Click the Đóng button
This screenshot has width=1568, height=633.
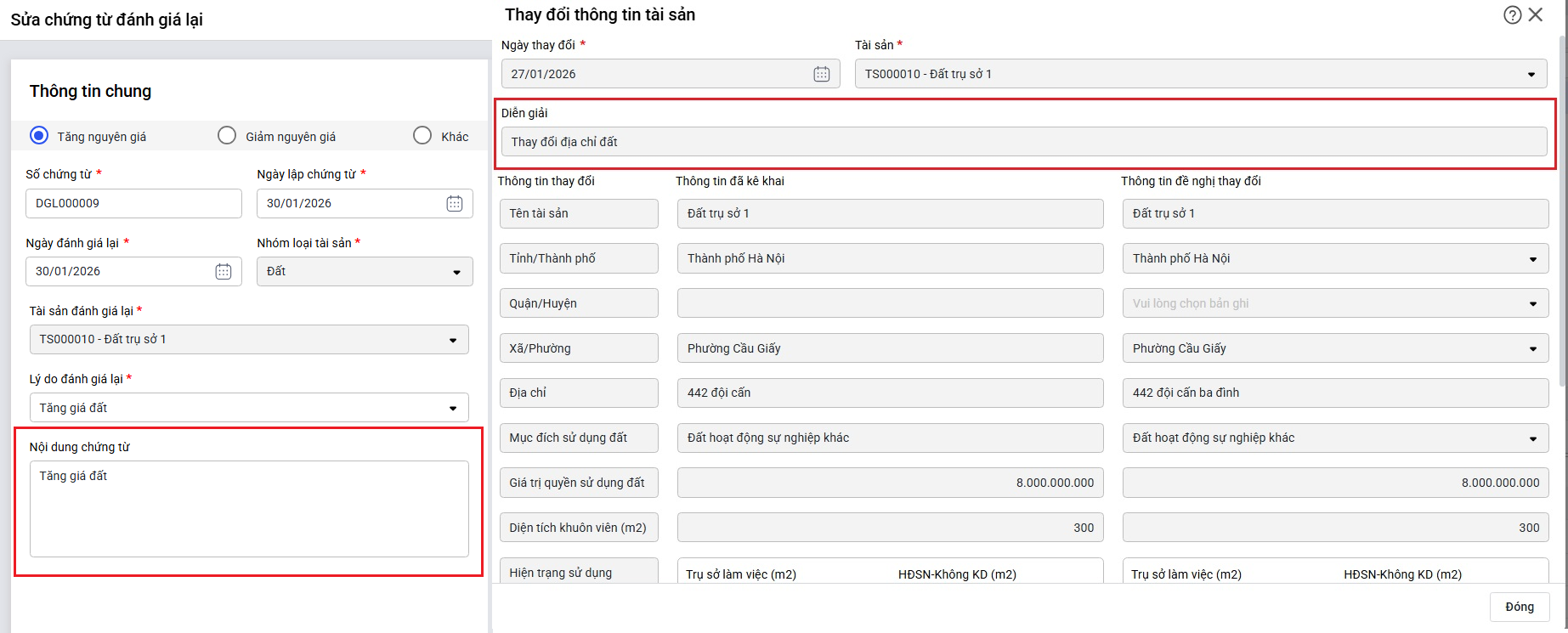pyautogui.click(x=1519, y=607)
